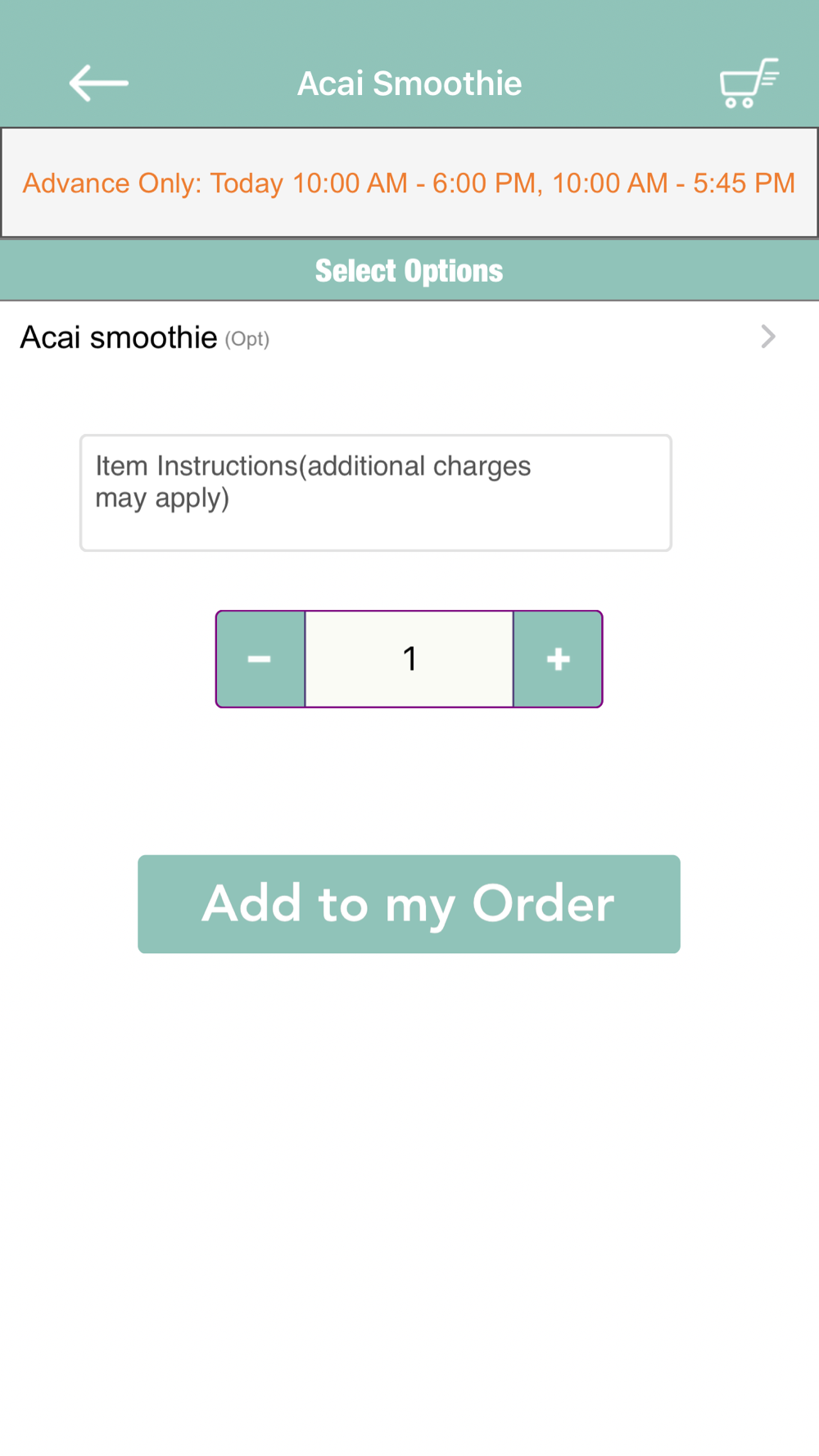The image size is (819, 1456).
Task: Focus the Item Instructions text box
Action: (376, 493)
